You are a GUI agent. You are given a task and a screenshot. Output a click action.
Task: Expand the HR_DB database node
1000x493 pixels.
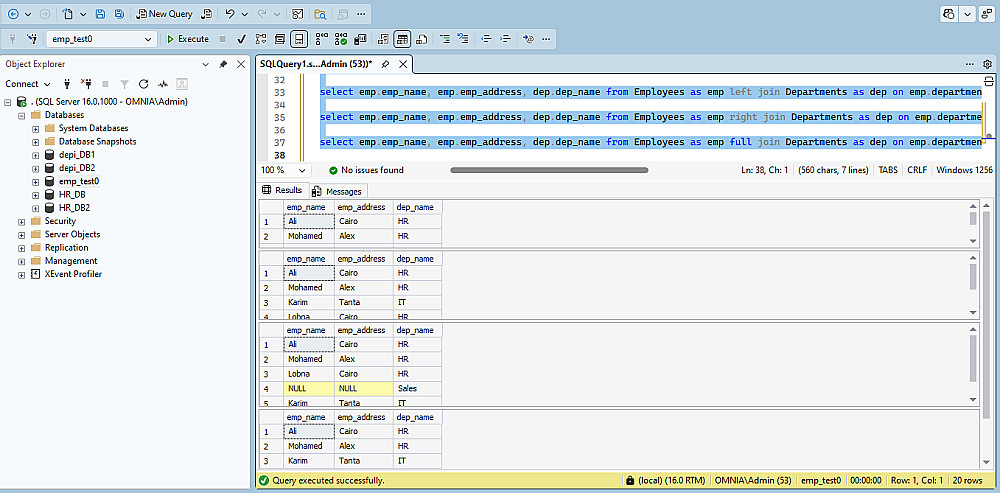point(35,194)
